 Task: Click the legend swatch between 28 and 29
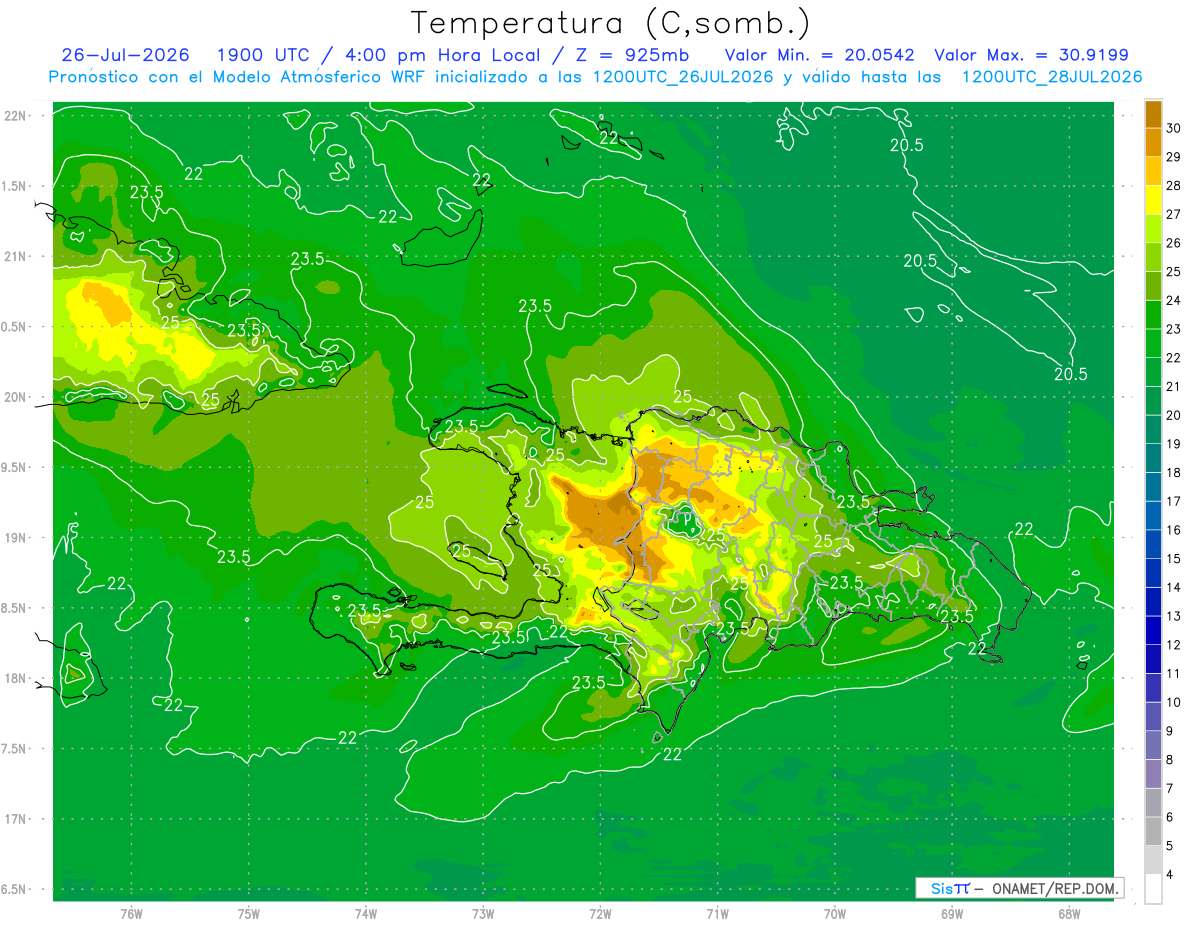[x=1153, y=171]
